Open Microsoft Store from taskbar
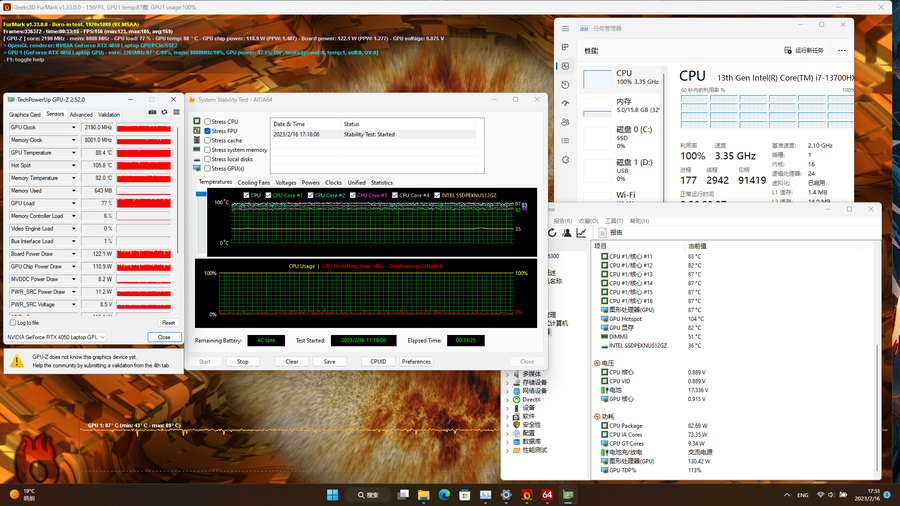 click(x=465, y=495)
